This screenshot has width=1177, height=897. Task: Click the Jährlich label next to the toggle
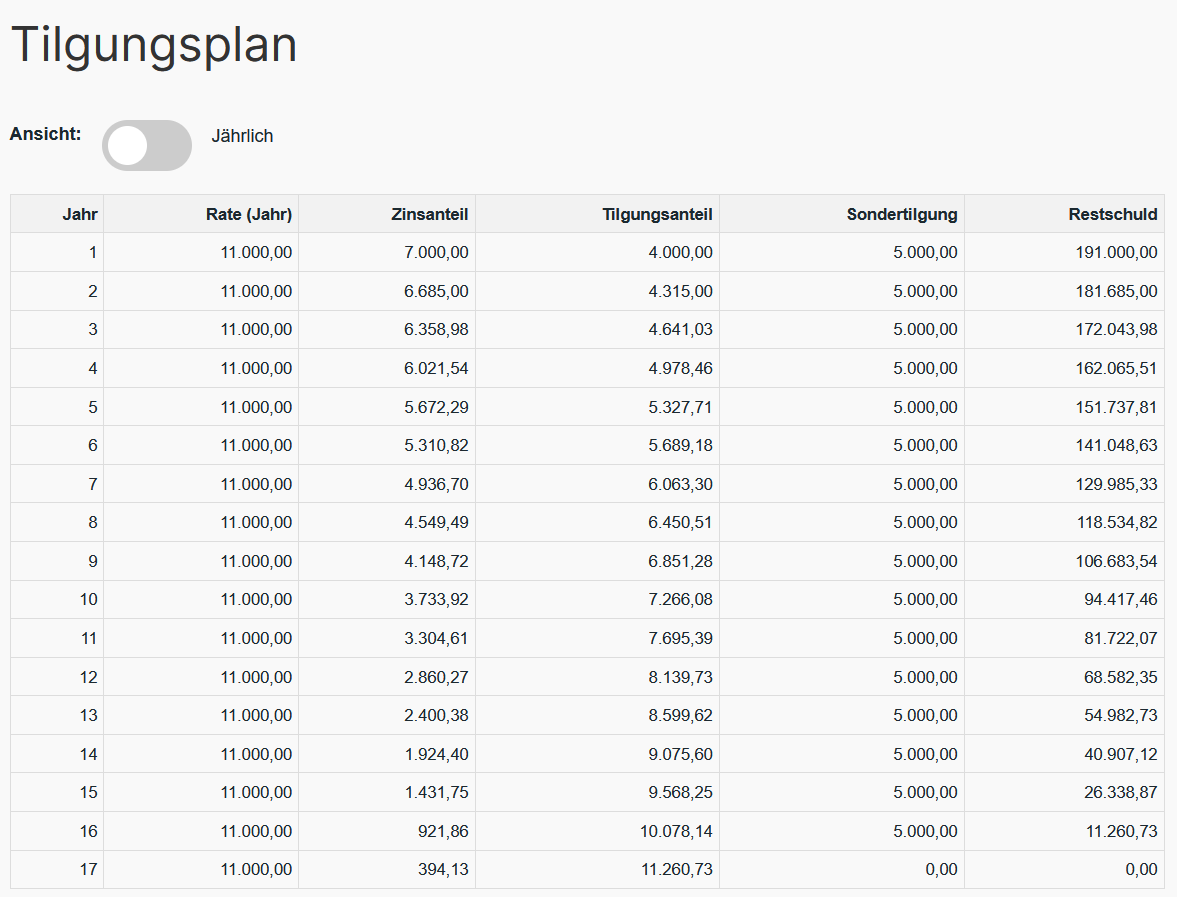click(x=243, y=136)
